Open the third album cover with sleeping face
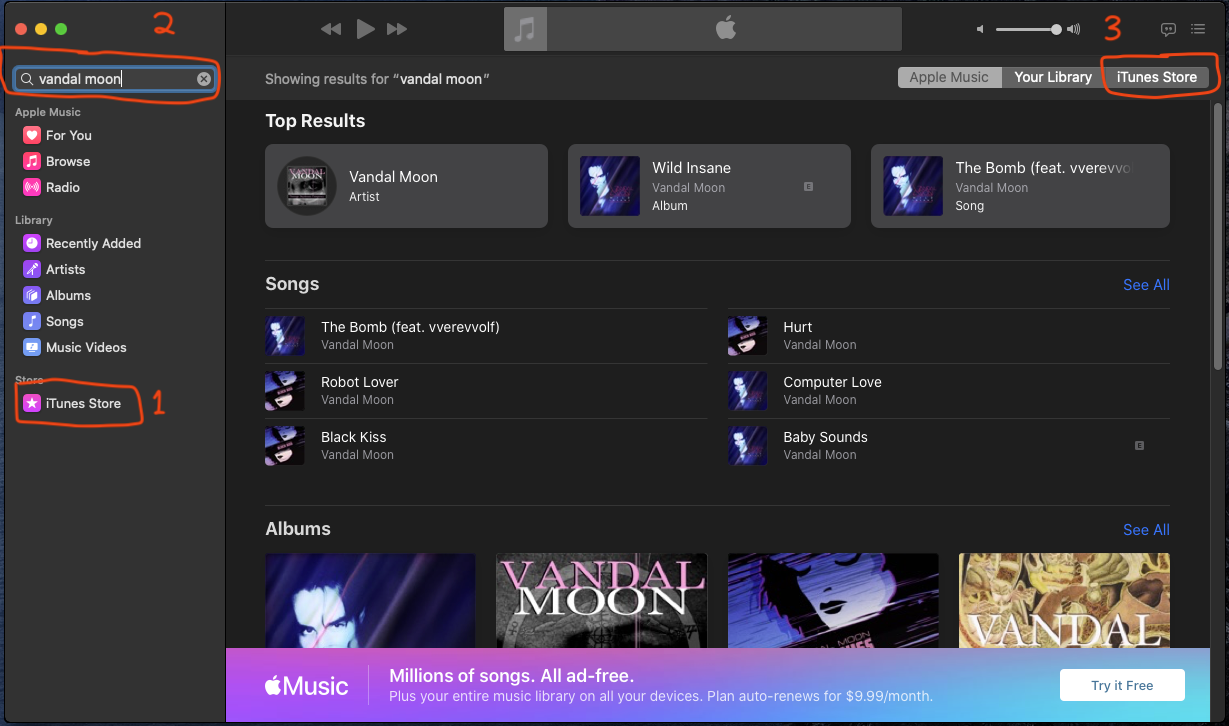The width and height of the screenshot is (1229, 726). 833,600
